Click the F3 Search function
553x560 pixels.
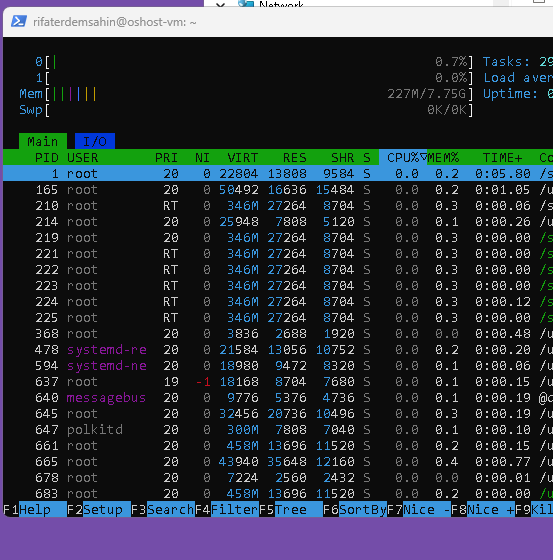(x=163, y=509)
